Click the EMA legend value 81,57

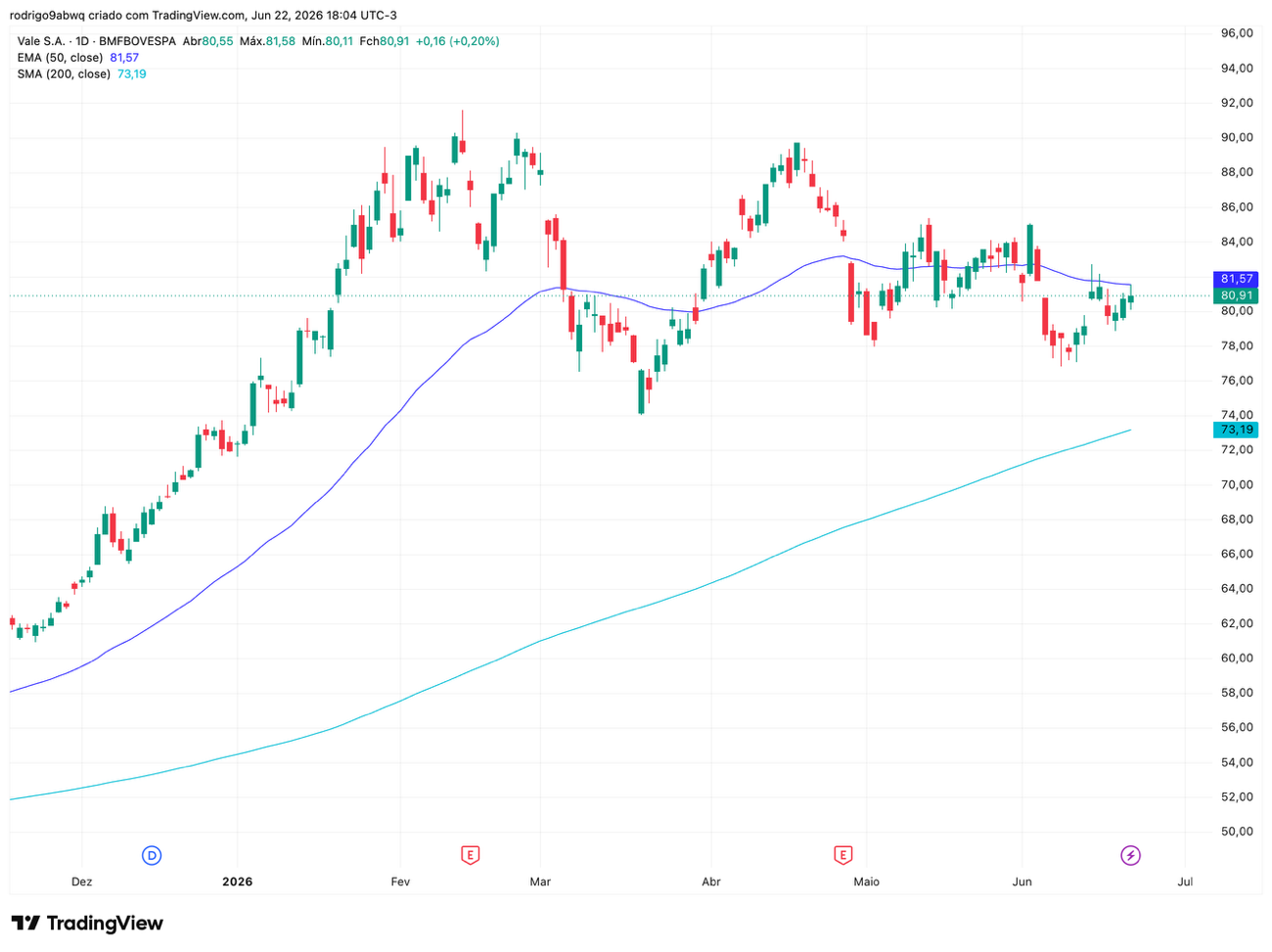click(x=124, y=58)
